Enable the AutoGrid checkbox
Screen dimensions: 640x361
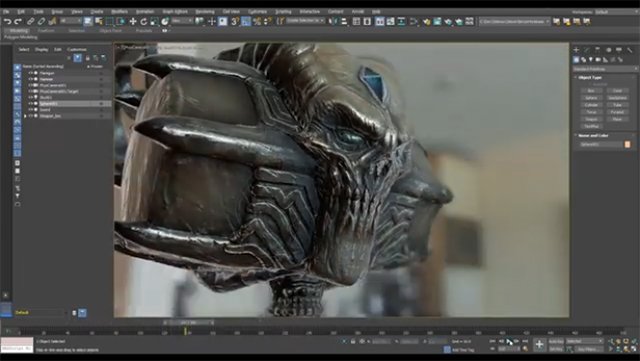(590, 84)
